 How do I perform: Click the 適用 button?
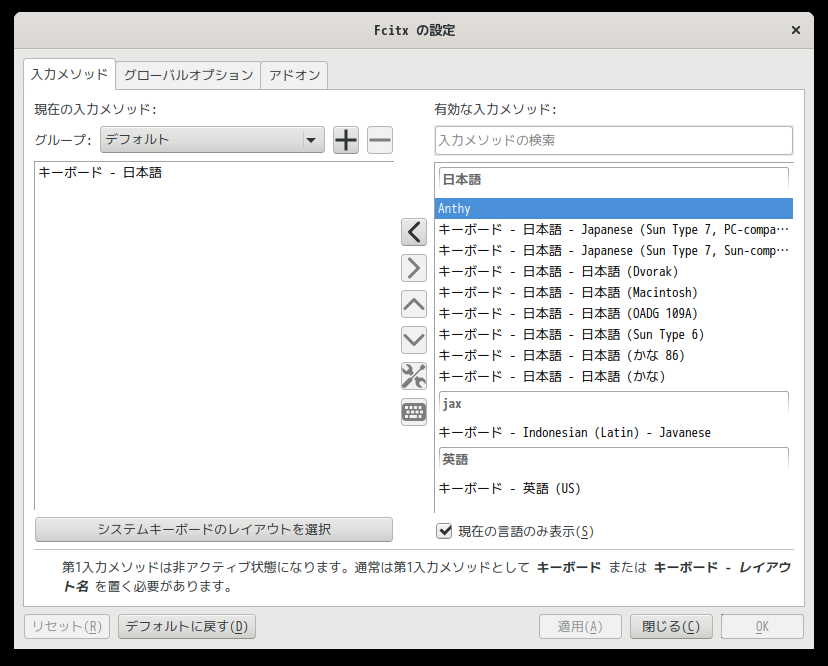pos(580,626)
